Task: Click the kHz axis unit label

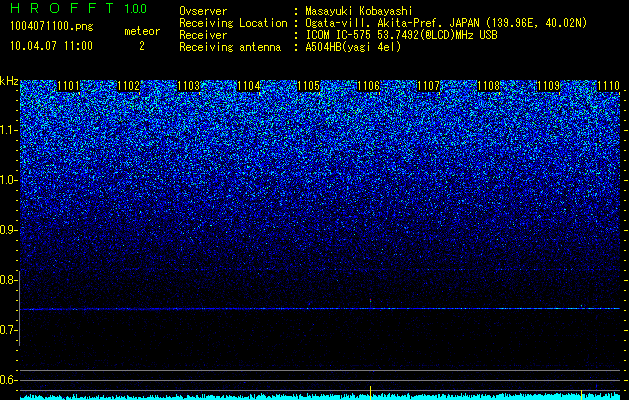Action: coord(9,81)
